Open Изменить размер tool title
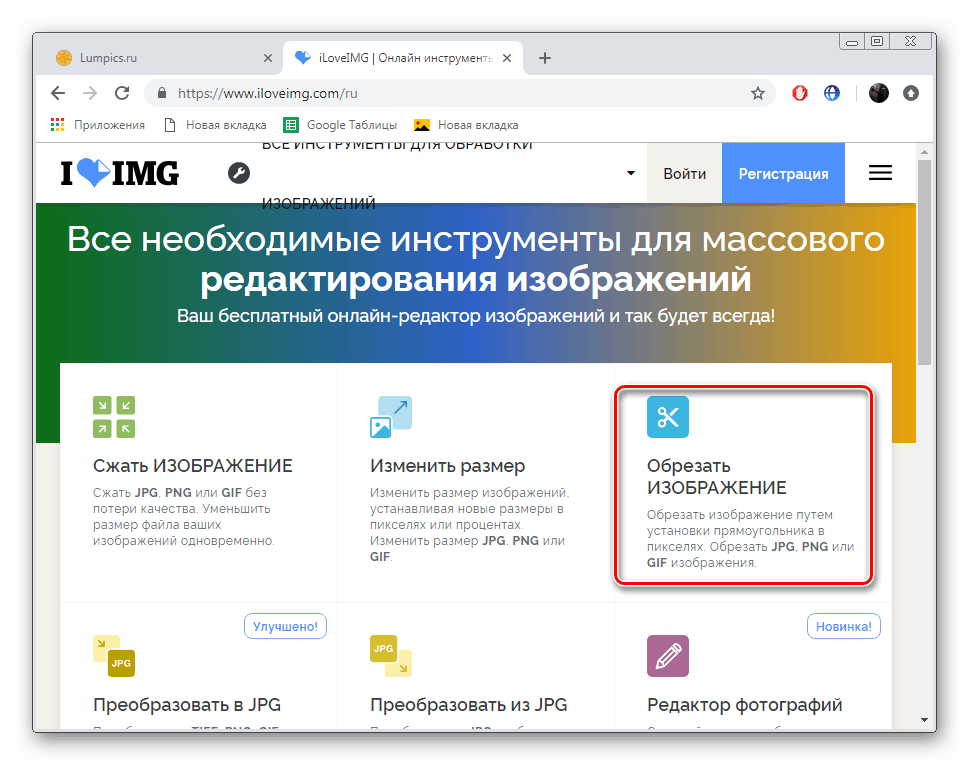The image size is (969, 765). 447,465
